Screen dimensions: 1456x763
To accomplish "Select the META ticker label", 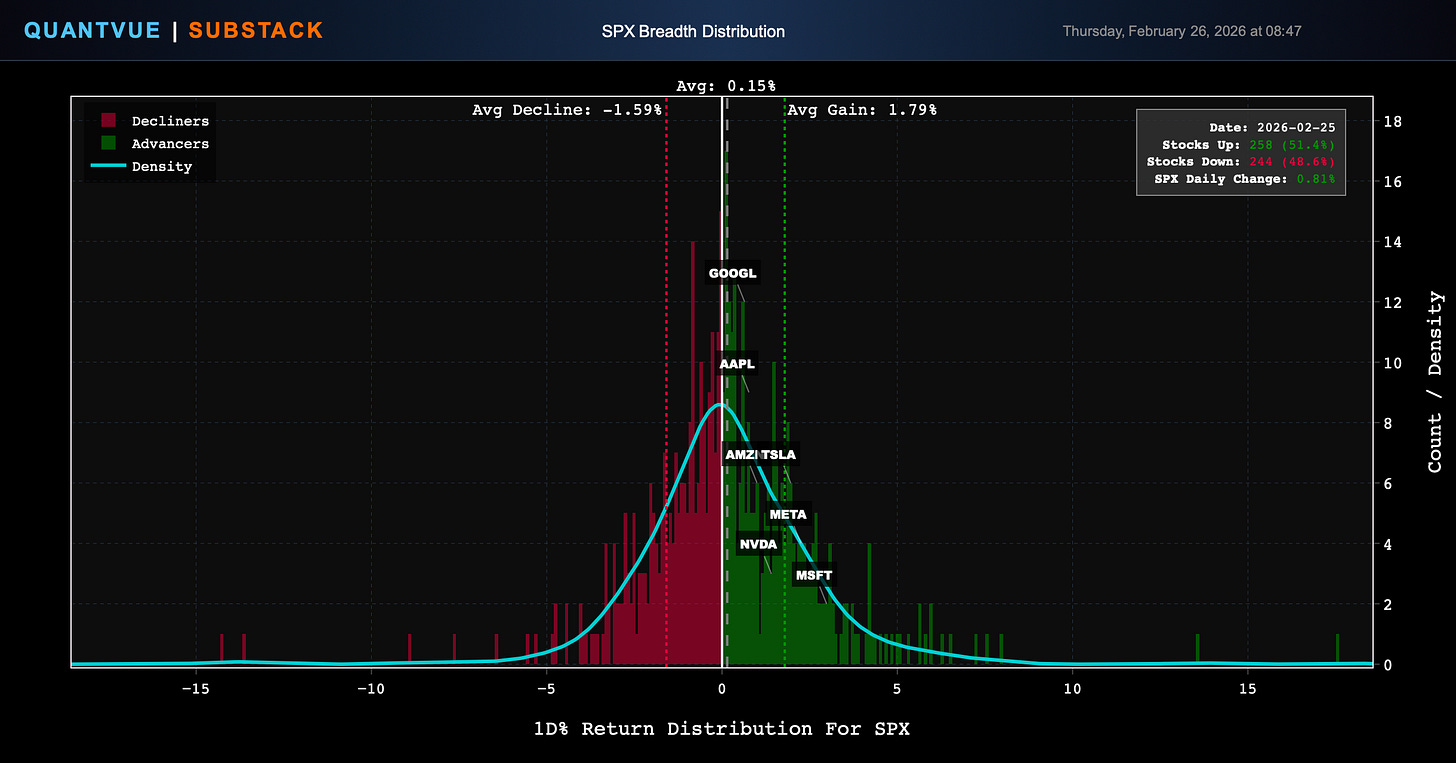I will point(788,515).
